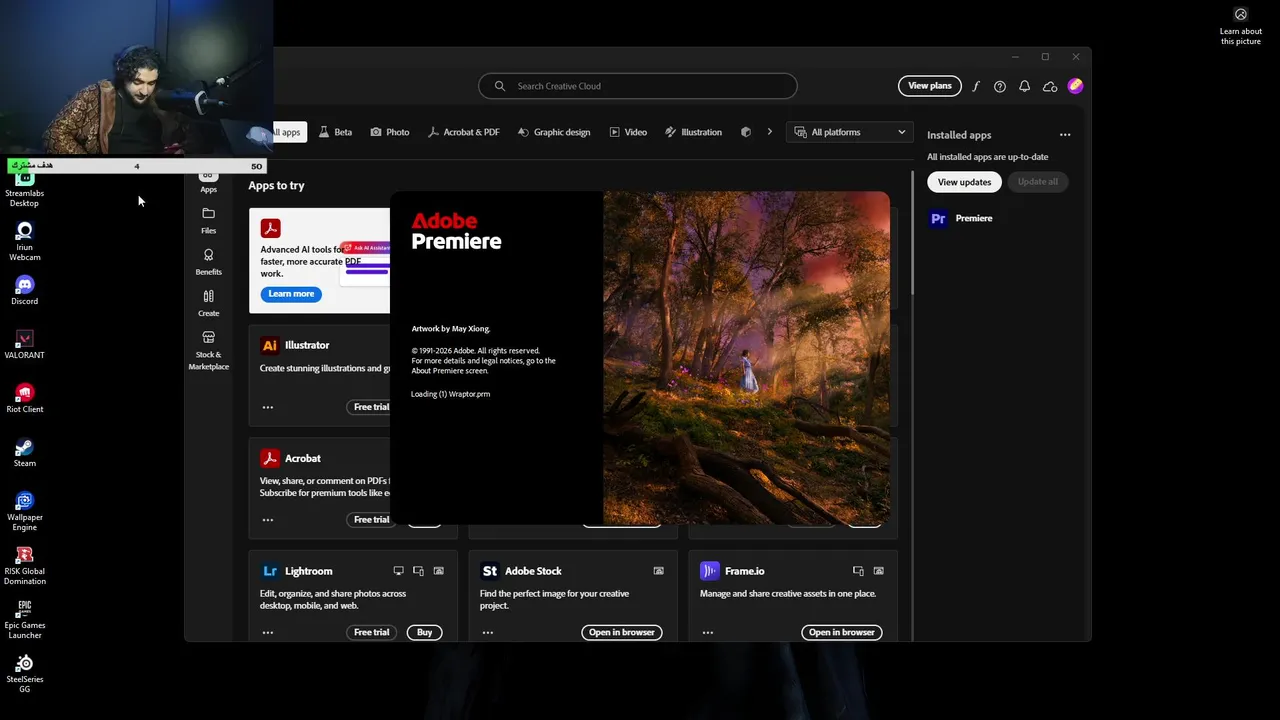Open Acrobat card more options menu
This screenshot has width=1280, height=720.
coord(268,520)
